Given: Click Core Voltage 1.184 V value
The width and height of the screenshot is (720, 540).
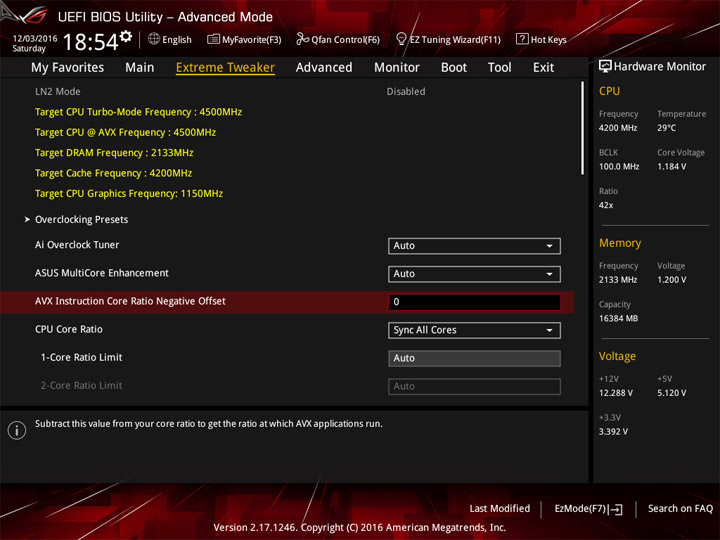Looking at the screenshot, I should tap(671, 167).
